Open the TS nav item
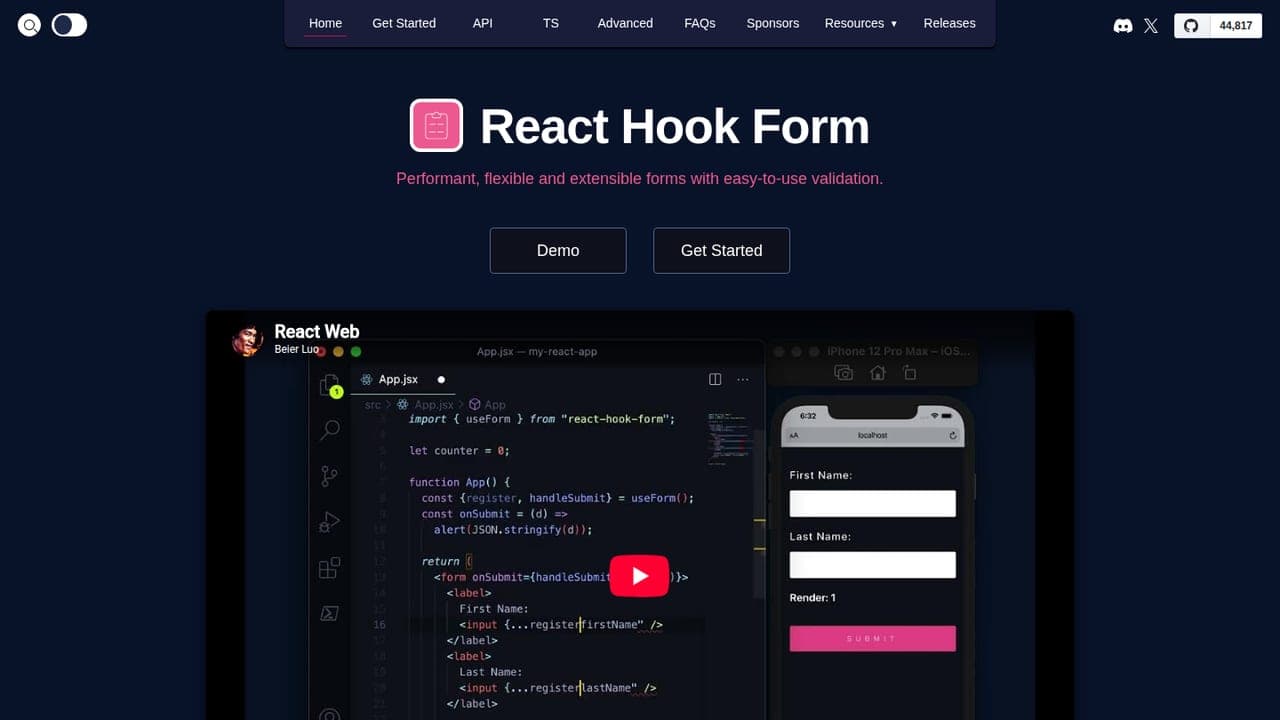Viewport: 1280px width, 720px height. click(551, 23)
